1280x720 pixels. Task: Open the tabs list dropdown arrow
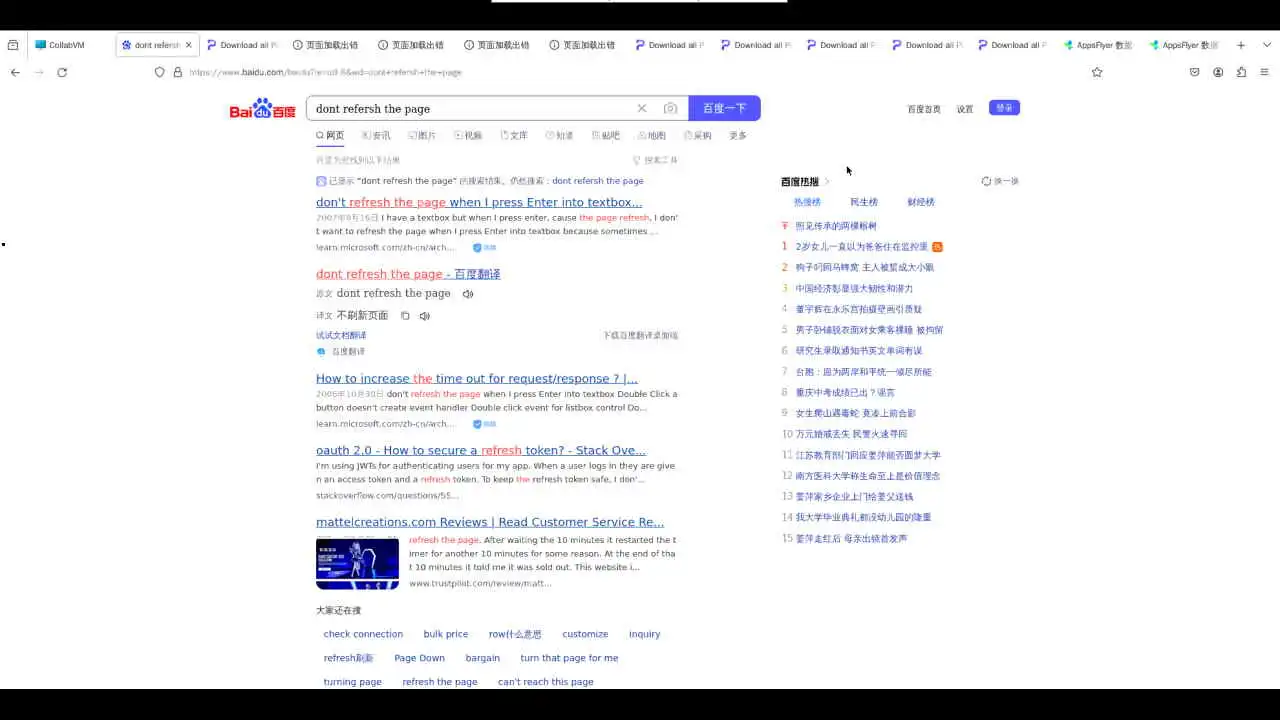(x=1265, y=45)
